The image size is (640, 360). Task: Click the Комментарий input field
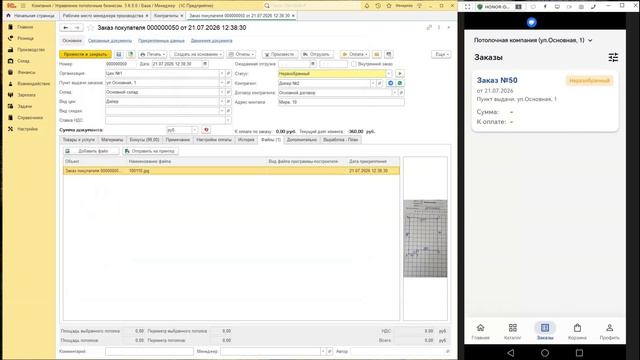point(149,351)
